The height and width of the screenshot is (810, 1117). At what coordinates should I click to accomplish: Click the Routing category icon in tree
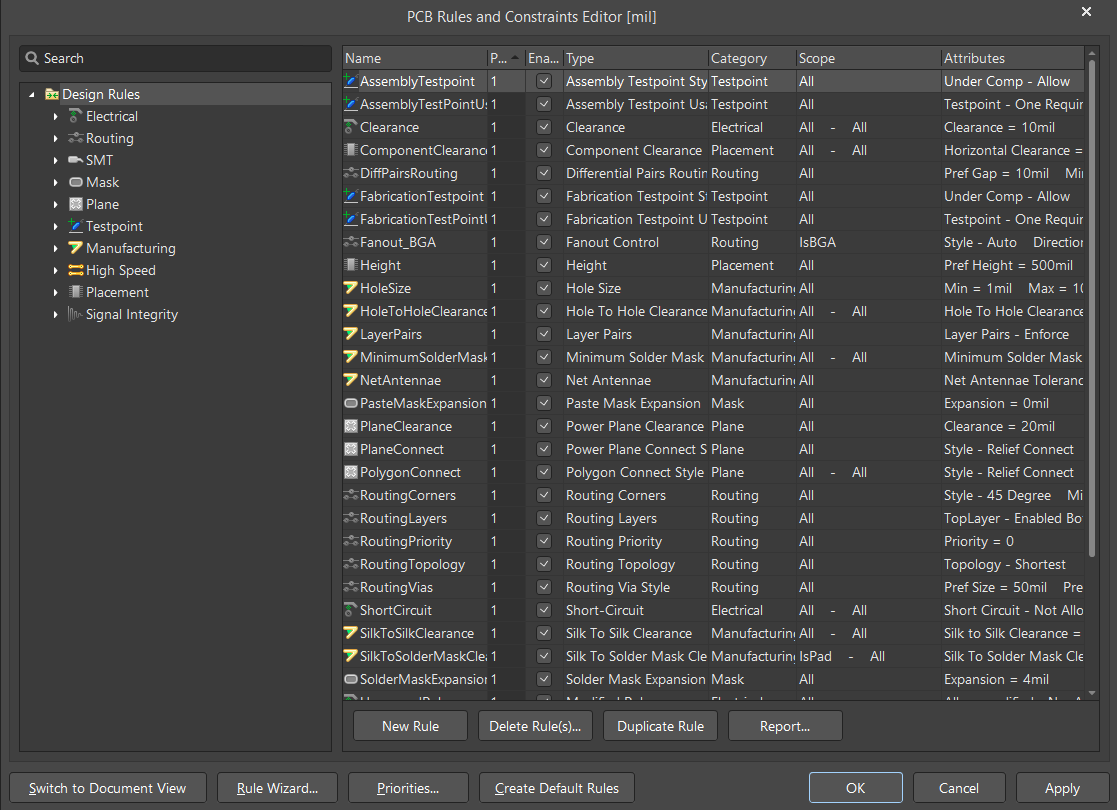[x=76, y=138]
